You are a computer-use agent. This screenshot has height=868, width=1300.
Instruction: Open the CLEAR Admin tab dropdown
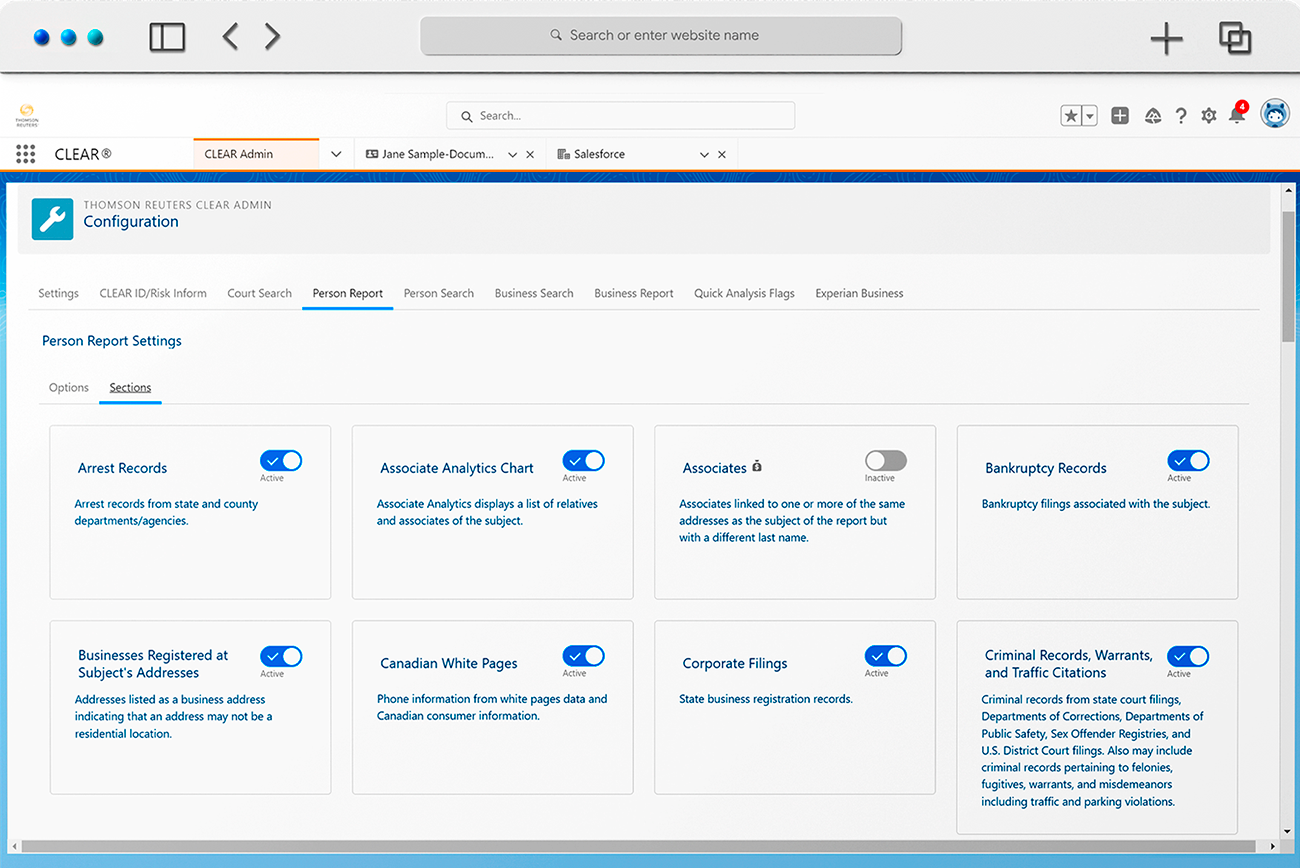pyautogui.click(x=335, y=153)
